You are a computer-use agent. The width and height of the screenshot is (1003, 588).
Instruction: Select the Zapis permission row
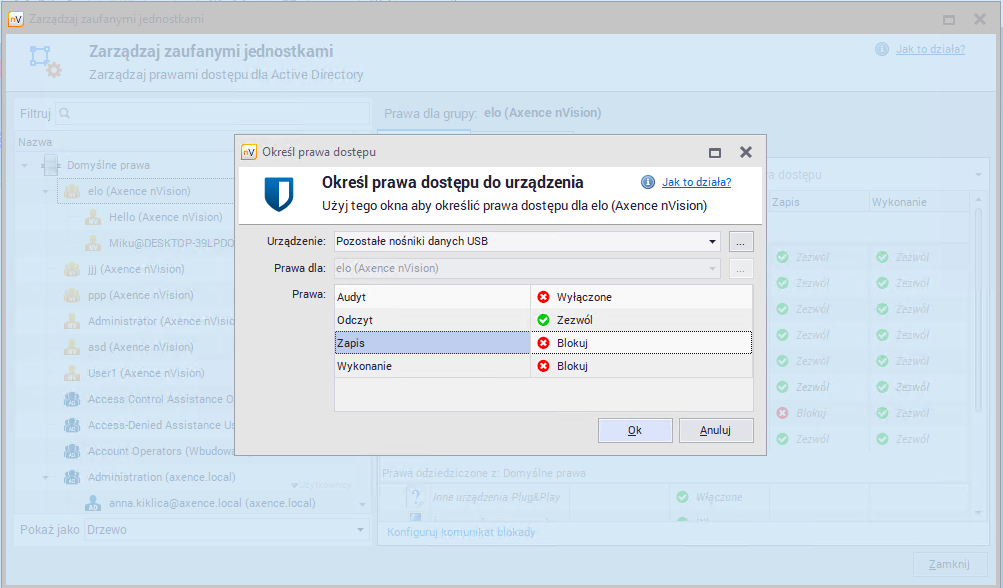click(432, 343)
